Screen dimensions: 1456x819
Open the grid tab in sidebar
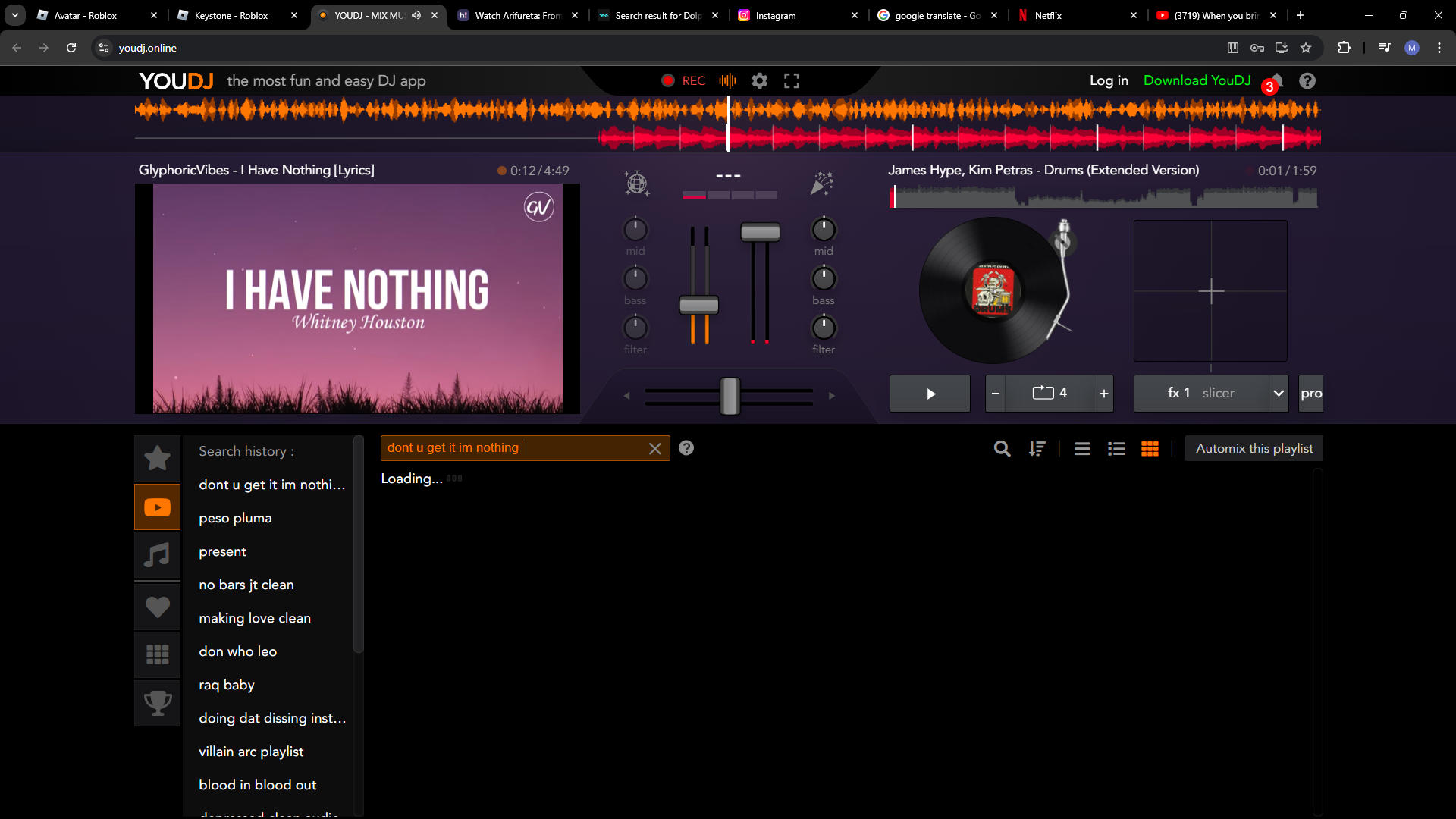158,654
